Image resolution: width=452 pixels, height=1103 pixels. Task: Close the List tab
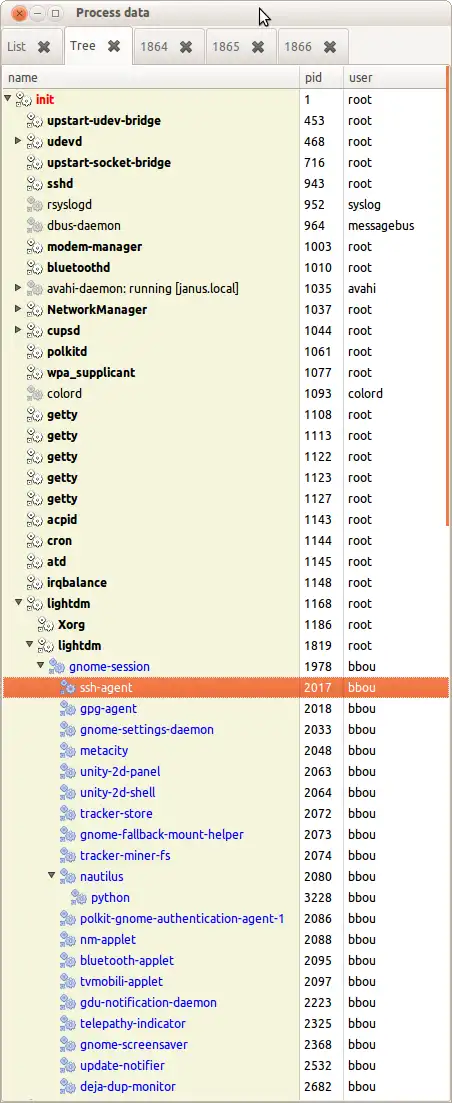(x=44, y=47)
